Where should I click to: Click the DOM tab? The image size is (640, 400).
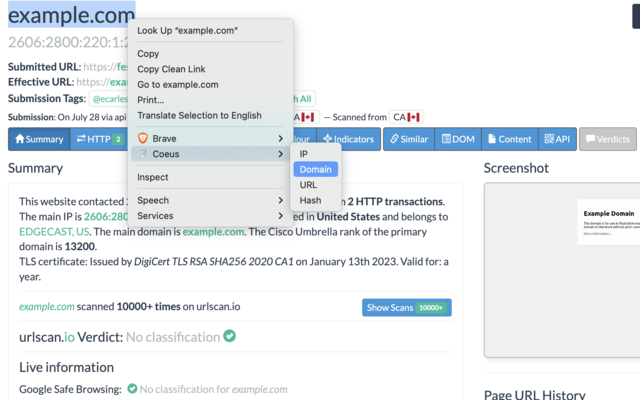(458, 139)
